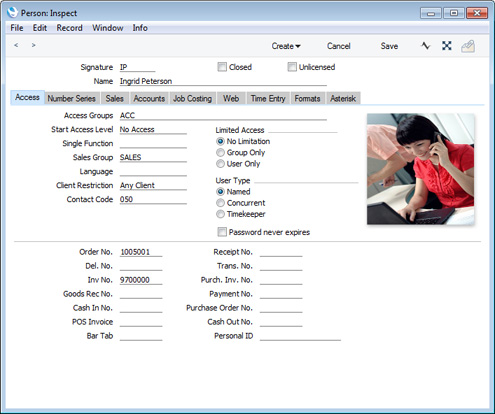Click the Single Function field
The image size is (495, 414).
[x=153, y=143]
